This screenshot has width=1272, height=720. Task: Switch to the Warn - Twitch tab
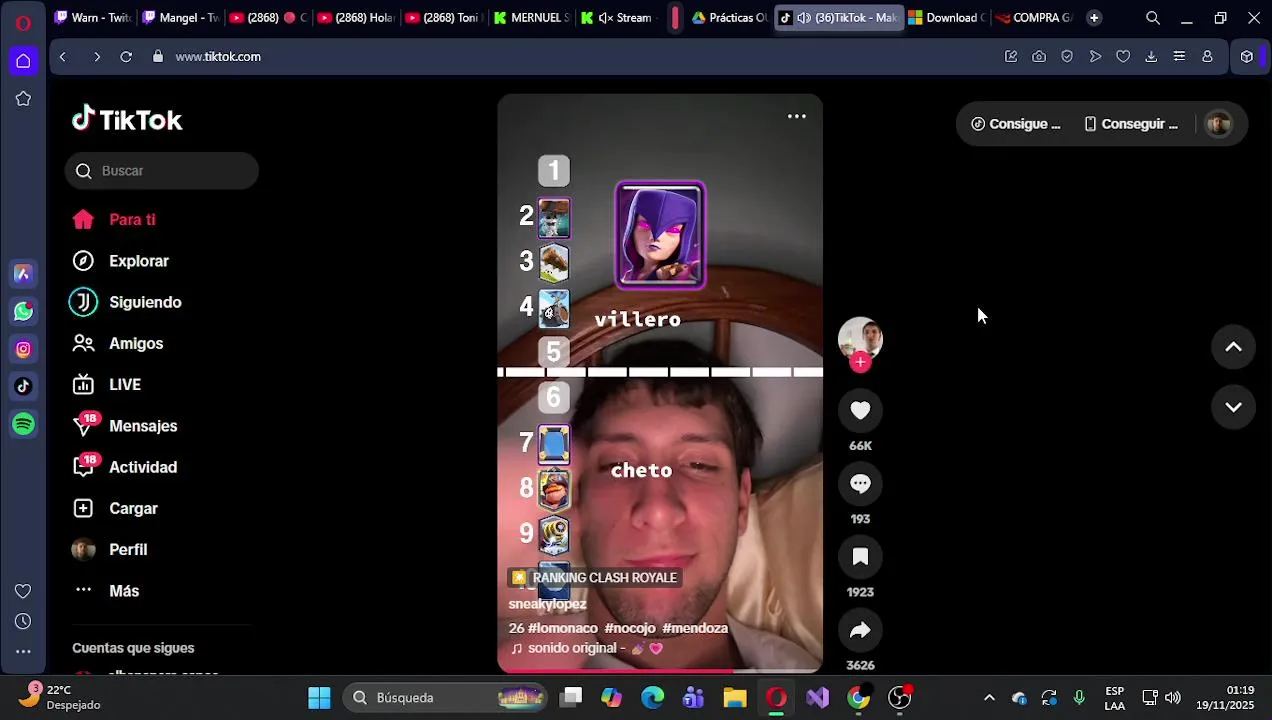pos(92,17)
